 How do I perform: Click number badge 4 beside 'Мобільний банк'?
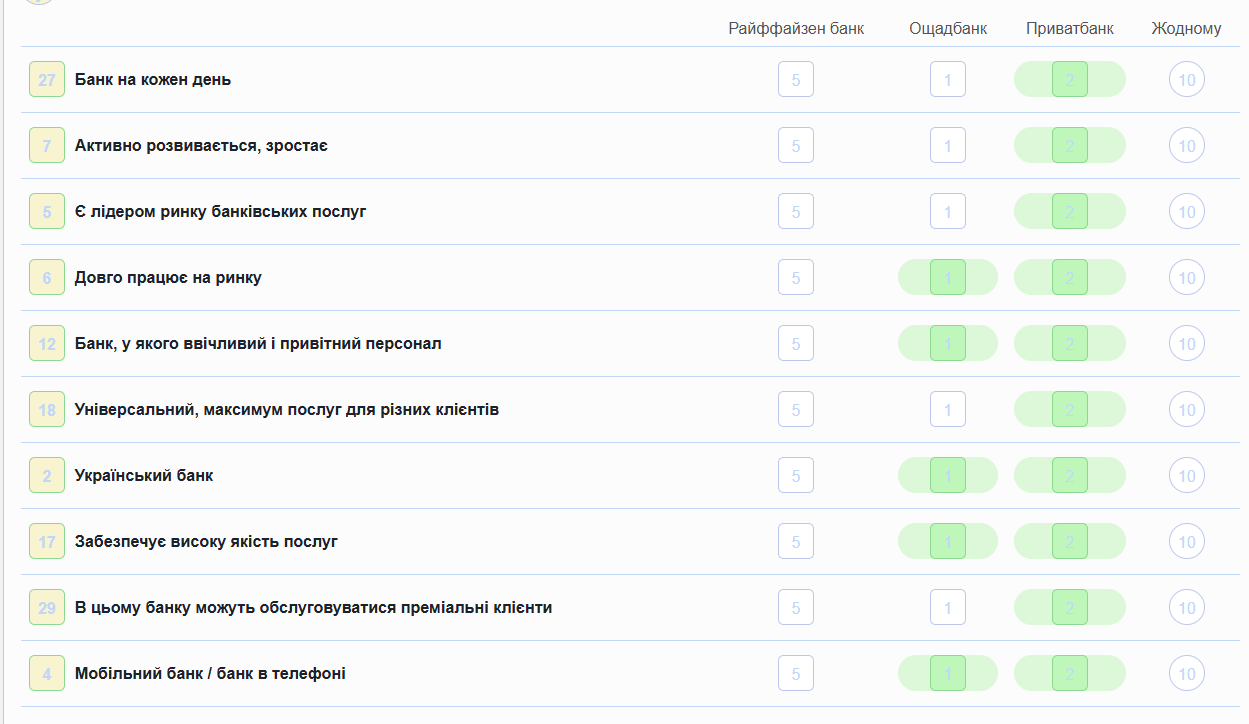(x=47, y=674)
